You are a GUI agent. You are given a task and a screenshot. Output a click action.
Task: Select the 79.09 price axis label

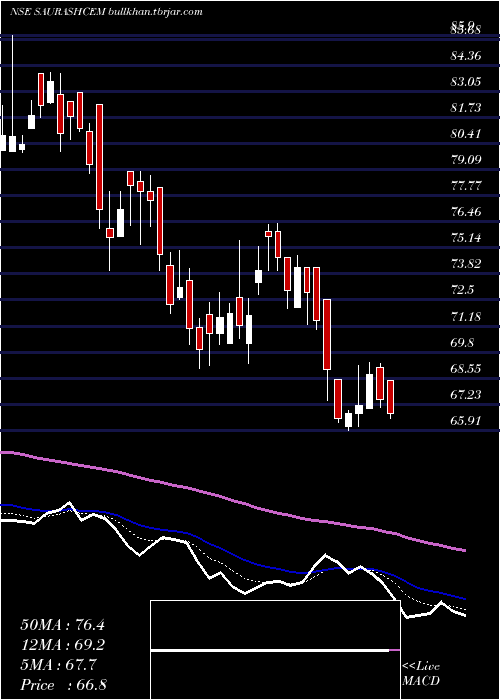click(x=465, y=159)
